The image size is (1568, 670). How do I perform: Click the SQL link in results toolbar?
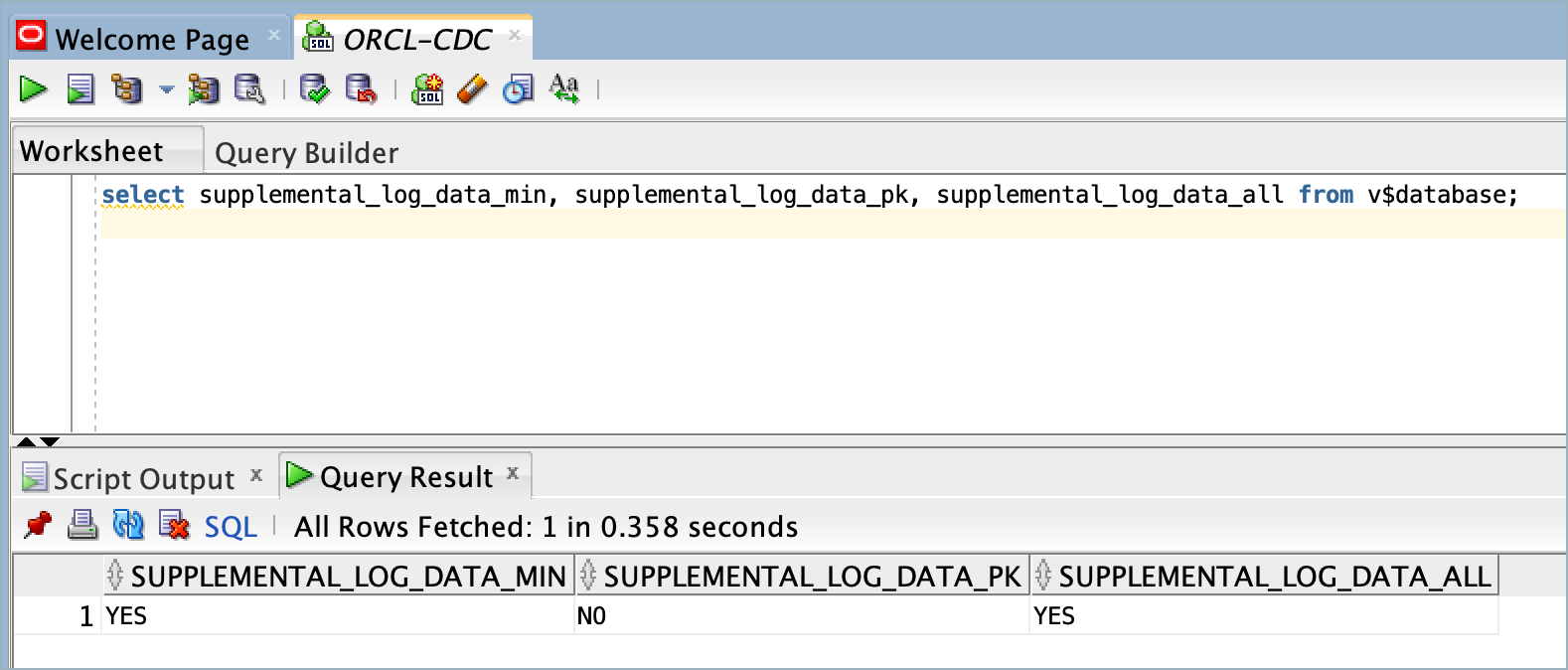tap(231, 526)
